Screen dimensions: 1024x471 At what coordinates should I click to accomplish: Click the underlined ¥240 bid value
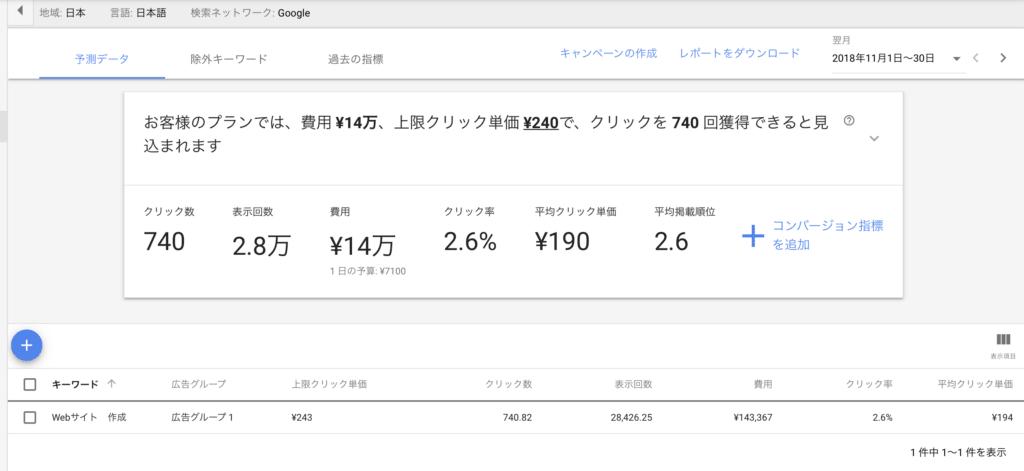[541, 123]
